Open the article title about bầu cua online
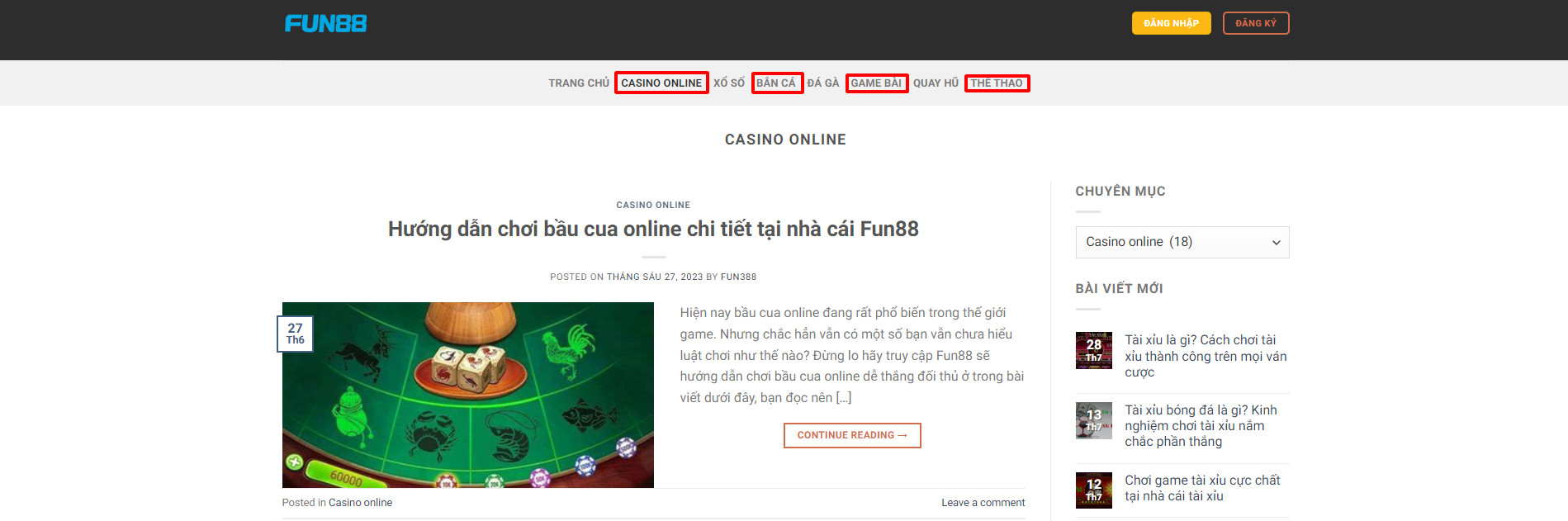Viewport: 1568px width, 521px height. [653, 229]
